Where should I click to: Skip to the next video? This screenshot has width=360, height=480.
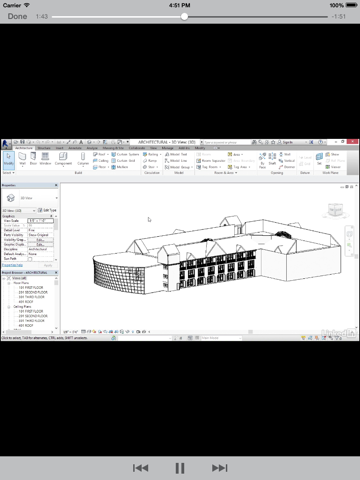coord(220,468)
